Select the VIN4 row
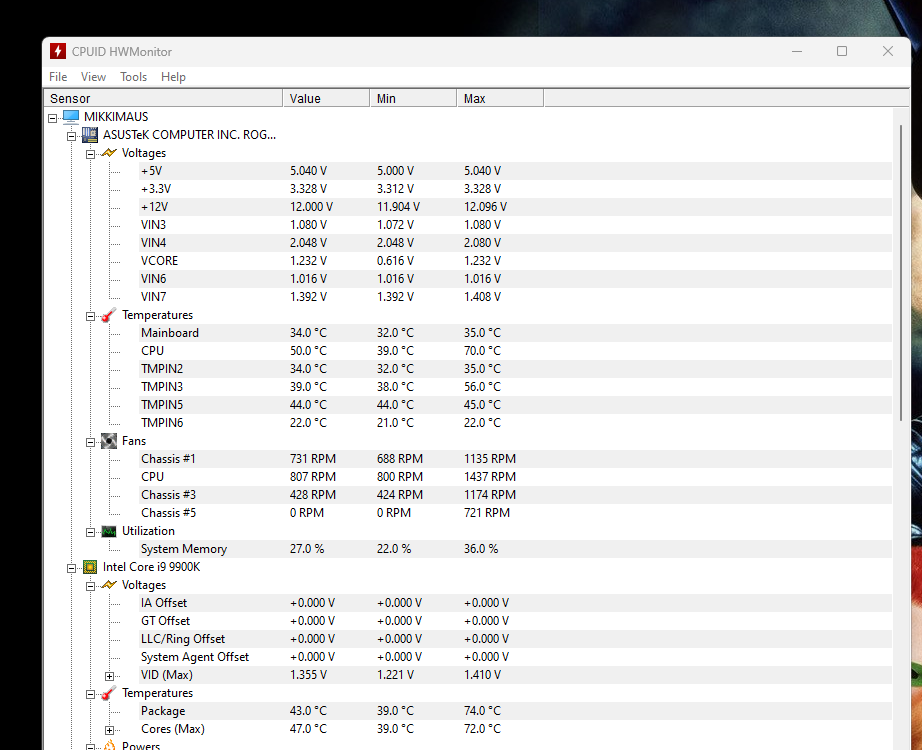 click(x=515, y=243)
